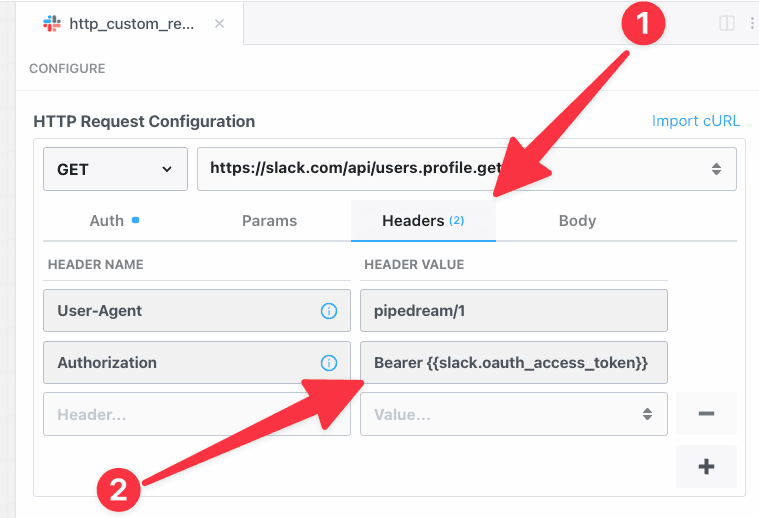Switch to the Body tab

click(x=577, y=221)
